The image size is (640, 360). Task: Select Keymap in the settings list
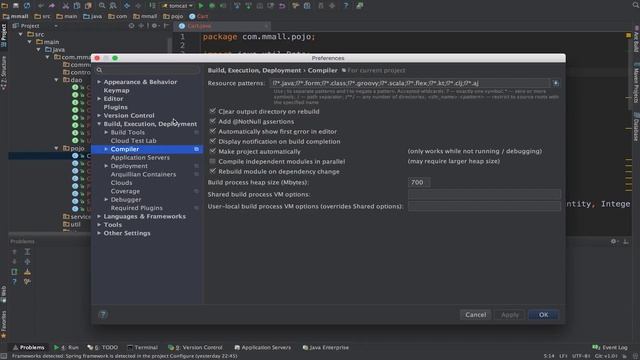click(x=116, y=90)
